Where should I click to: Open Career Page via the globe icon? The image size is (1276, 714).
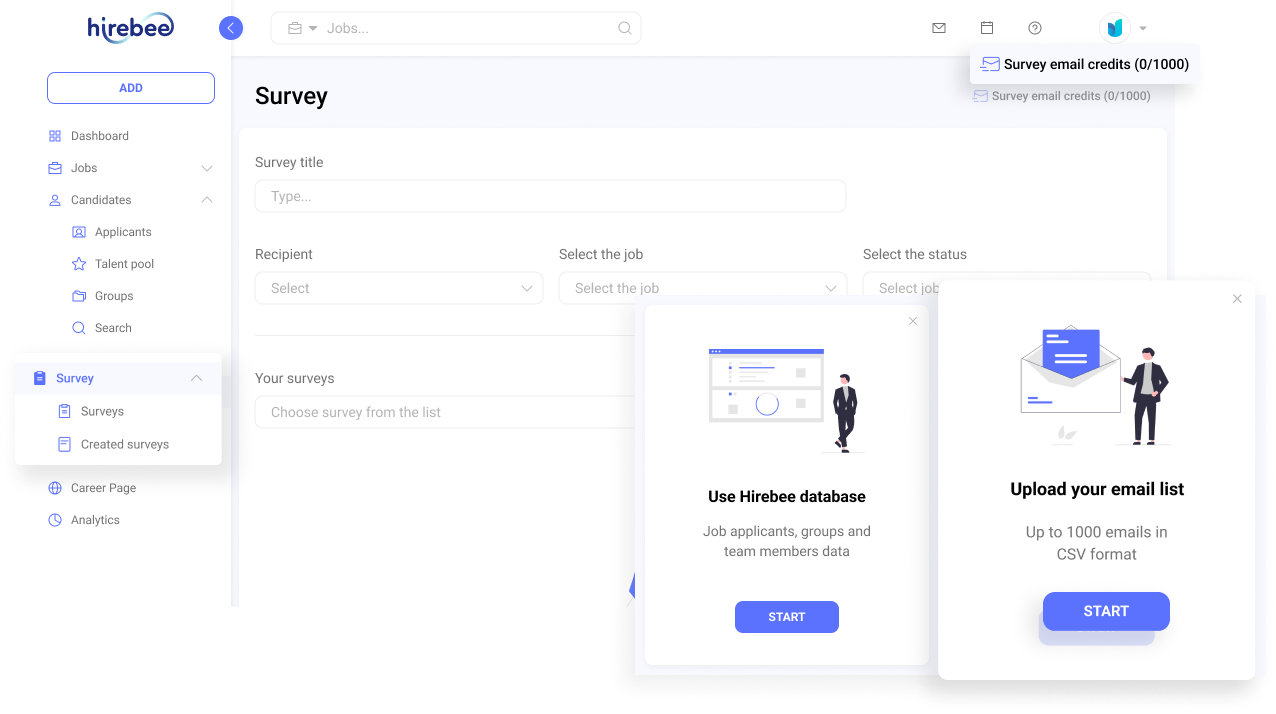(57, 487)
